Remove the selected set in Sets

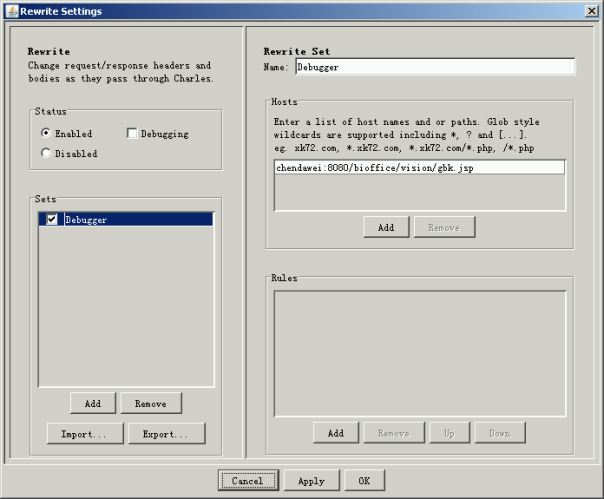(x=151, y=403)
